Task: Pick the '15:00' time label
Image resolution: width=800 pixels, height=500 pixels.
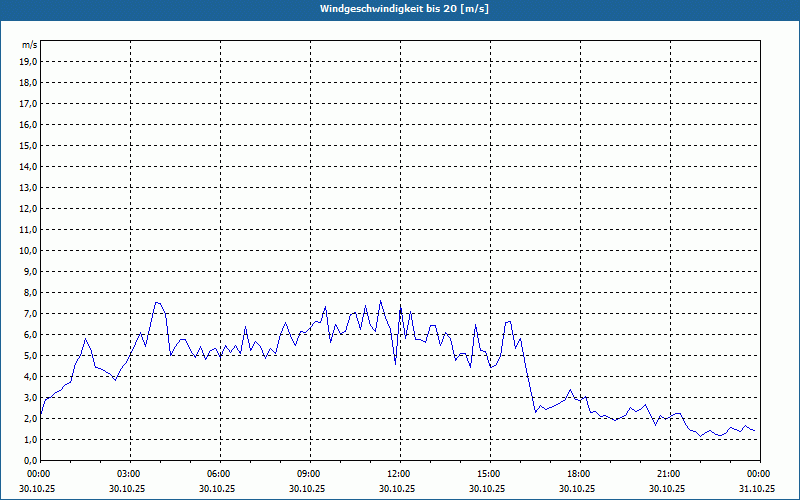Action: [488, 474]
